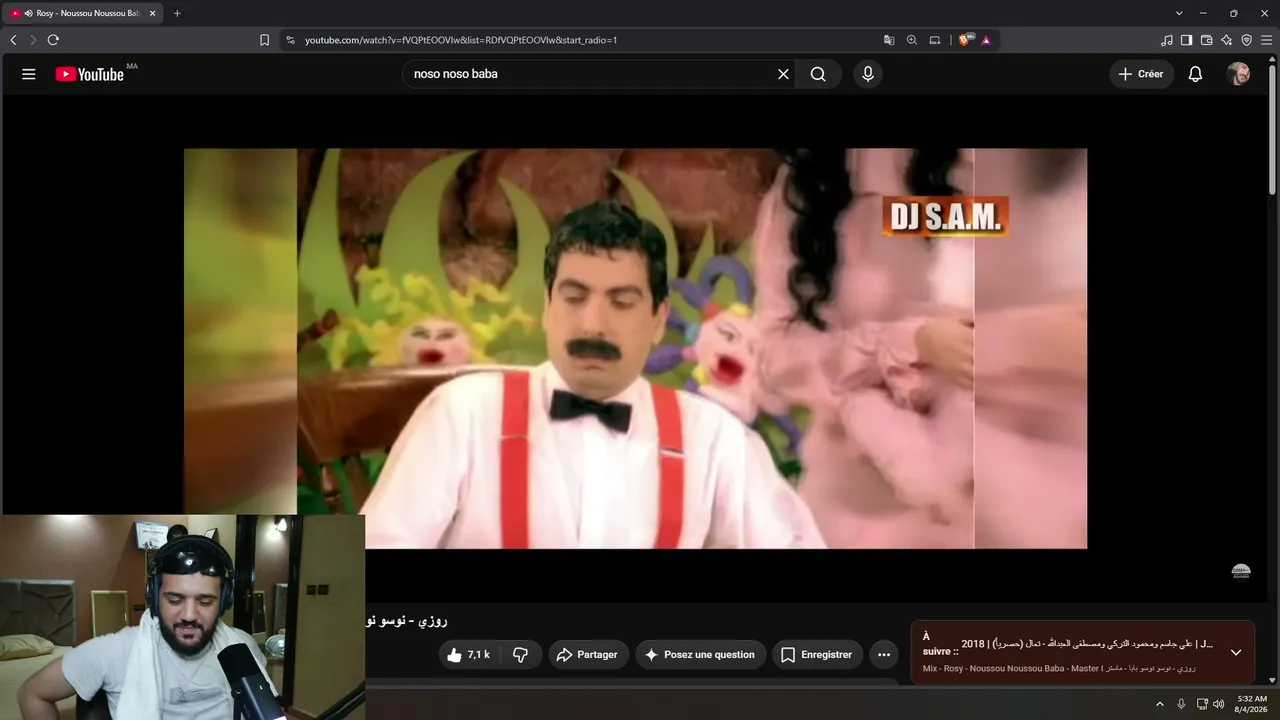Image resolution: width=1280 pixels, height=720 pixels.
Task: Share the video with Partager
Action: click(588, 655)
